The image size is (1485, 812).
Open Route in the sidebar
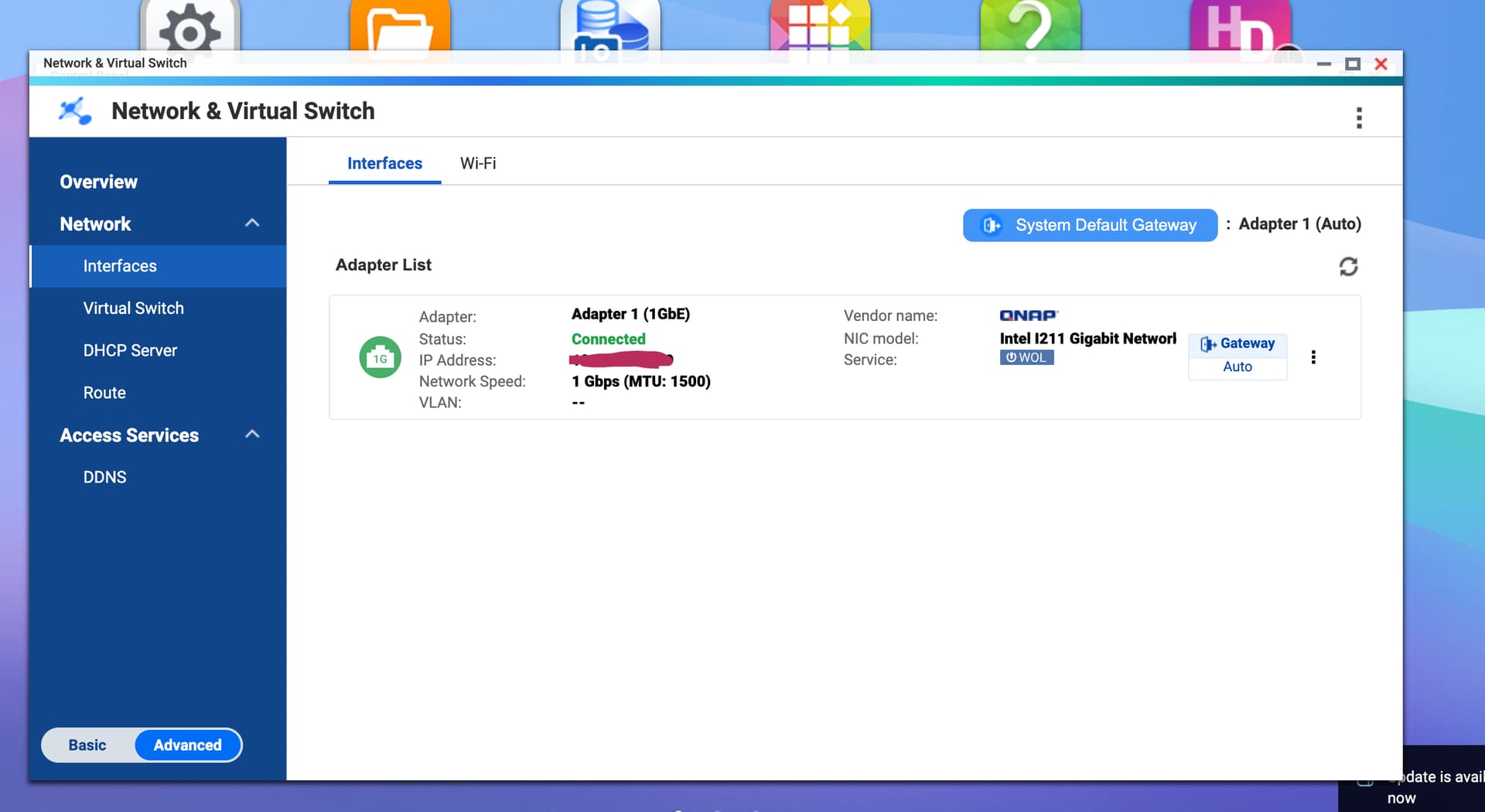[x=158, y=392]
